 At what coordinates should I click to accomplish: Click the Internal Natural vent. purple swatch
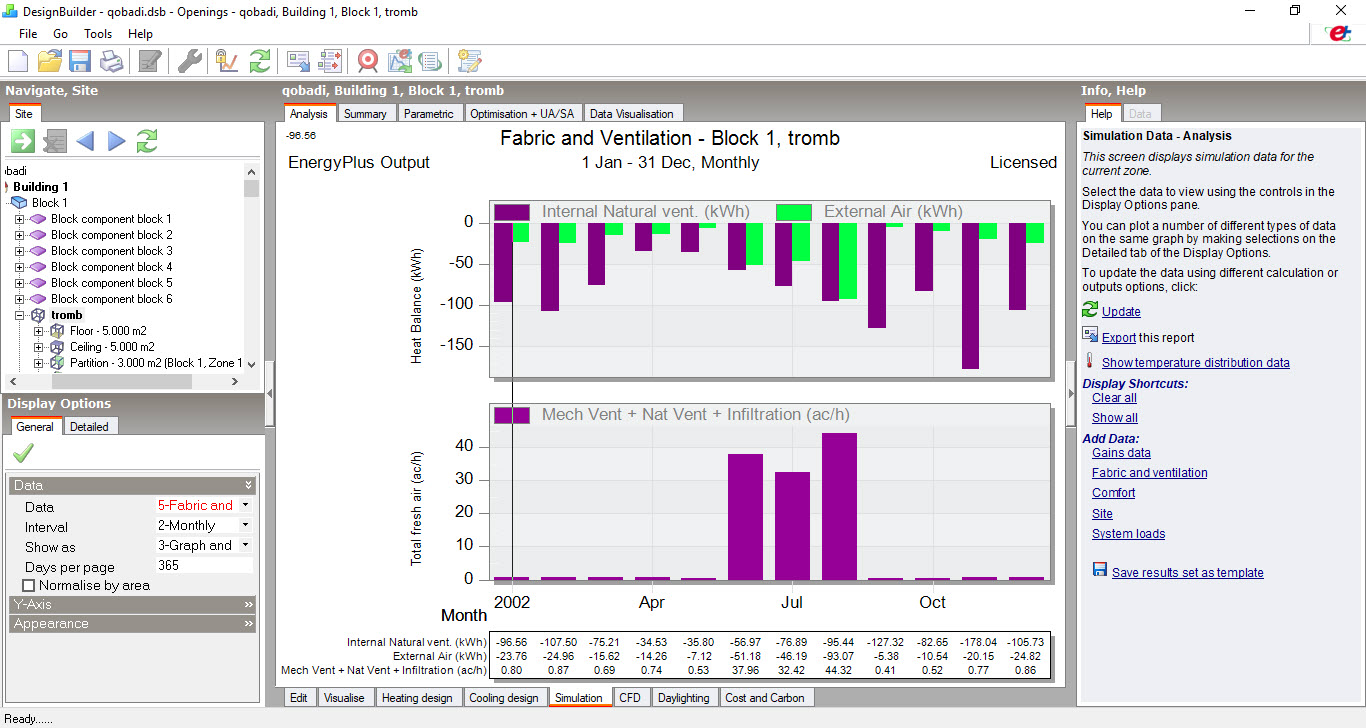click(512, 212)
